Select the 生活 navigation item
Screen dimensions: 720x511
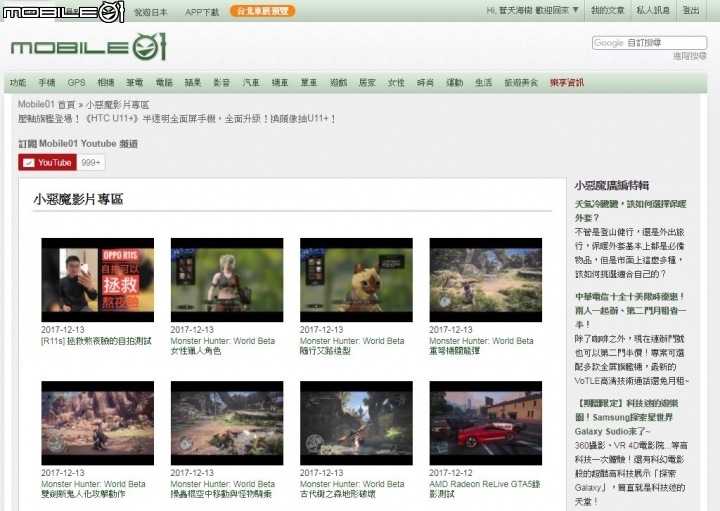click(484, 83)
